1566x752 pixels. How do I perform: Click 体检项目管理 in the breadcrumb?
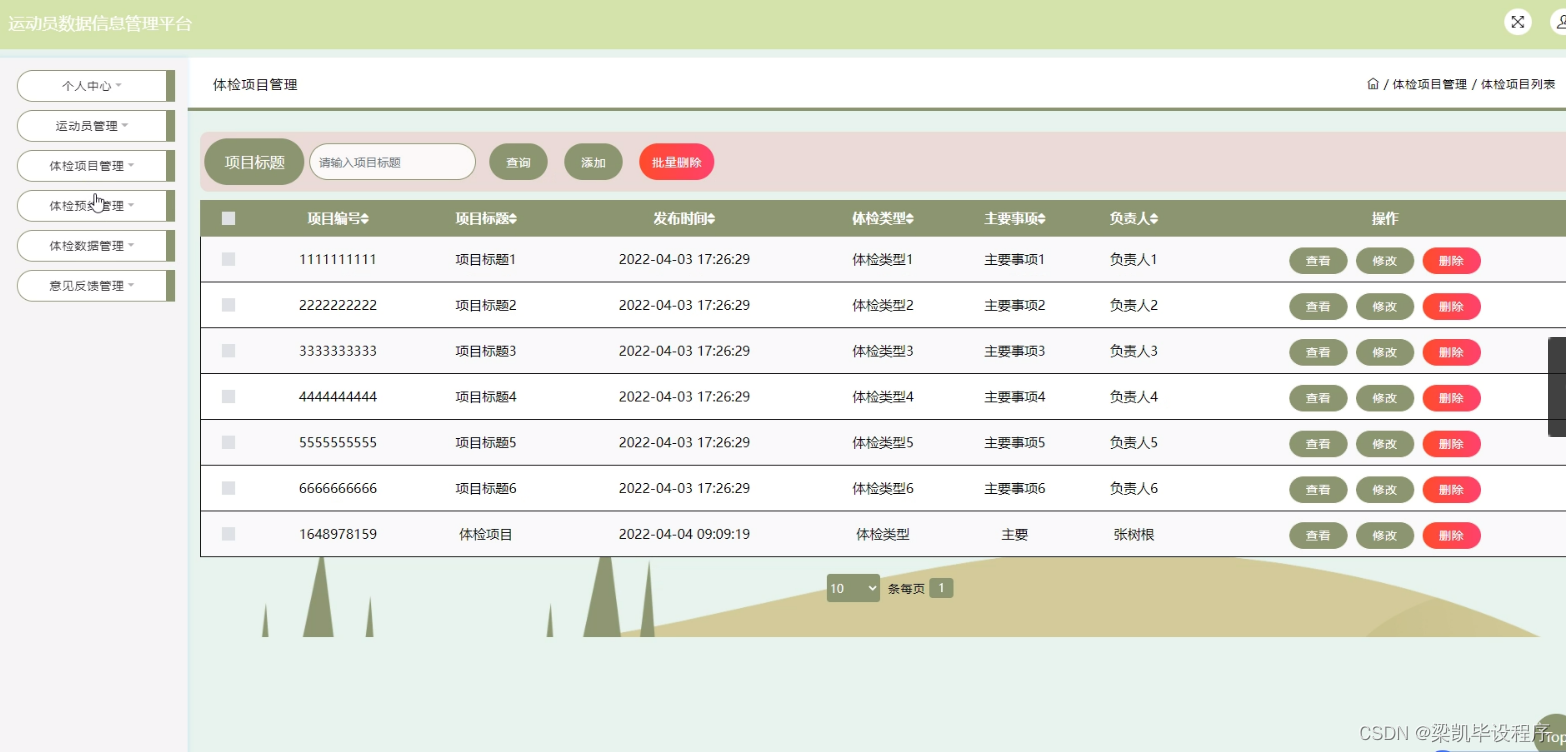[x=1429, y=85]
